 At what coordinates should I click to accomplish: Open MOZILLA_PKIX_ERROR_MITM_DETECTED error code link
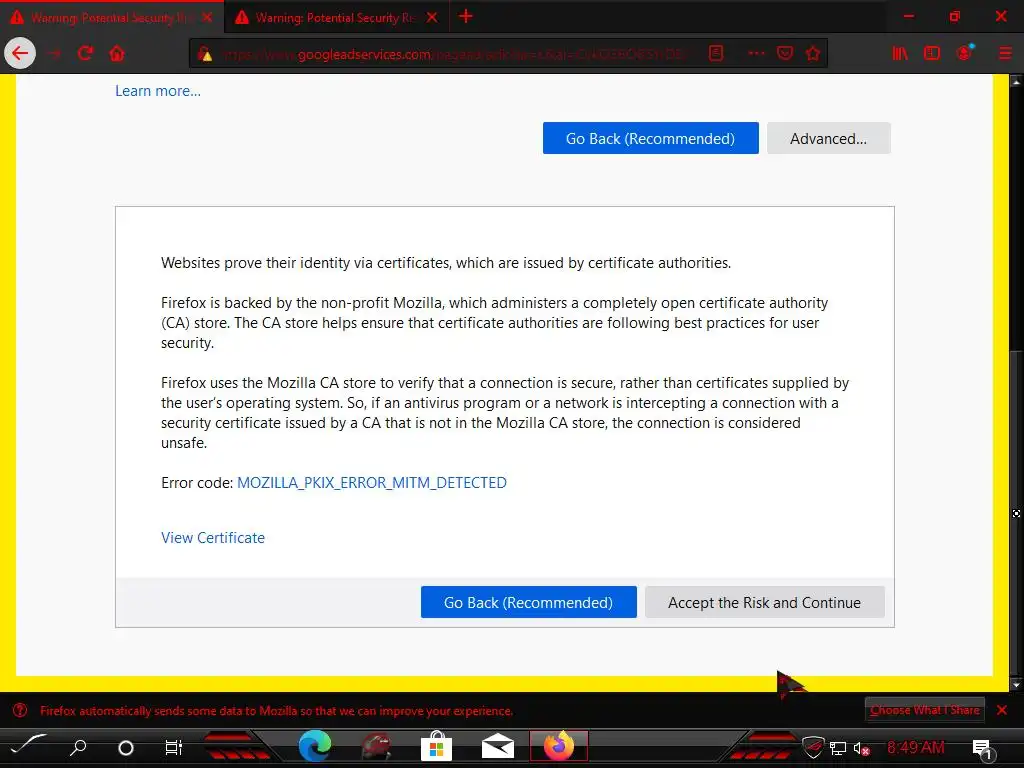[372, 483]
